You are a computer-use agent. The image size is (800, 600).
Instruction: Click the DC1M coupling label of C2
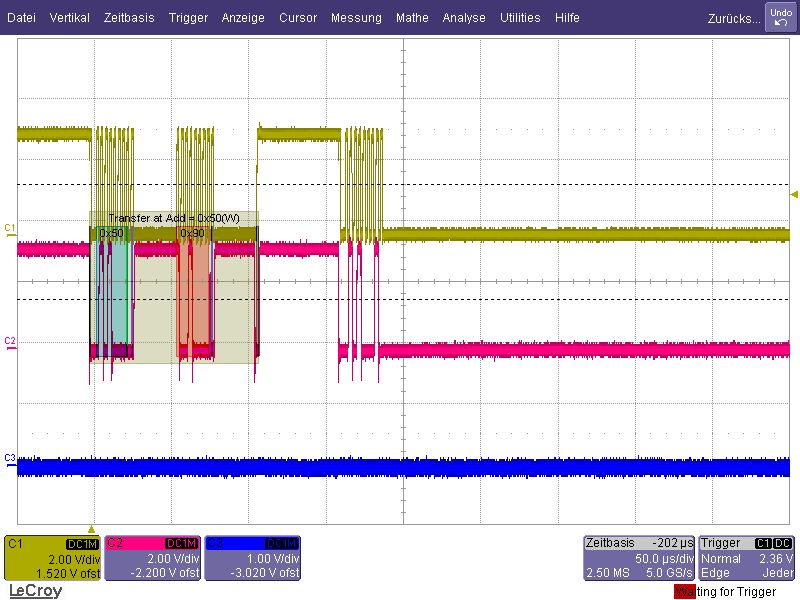[182, 544]
